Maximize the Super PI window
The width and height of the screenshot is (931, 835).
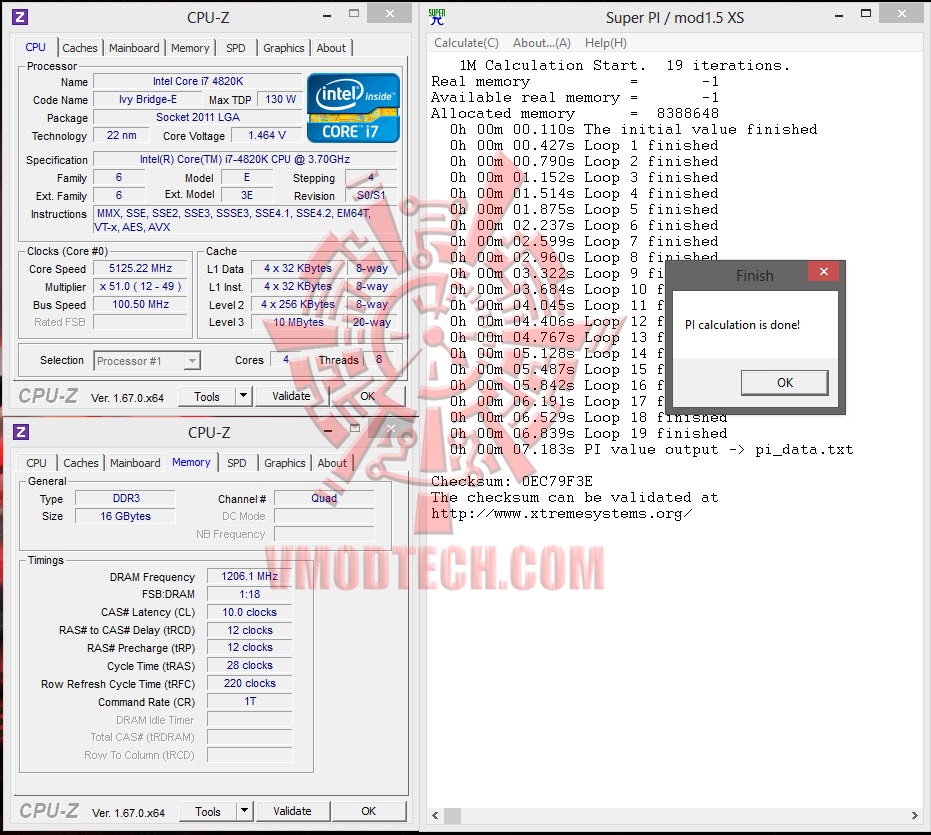[x=866, y=14]
